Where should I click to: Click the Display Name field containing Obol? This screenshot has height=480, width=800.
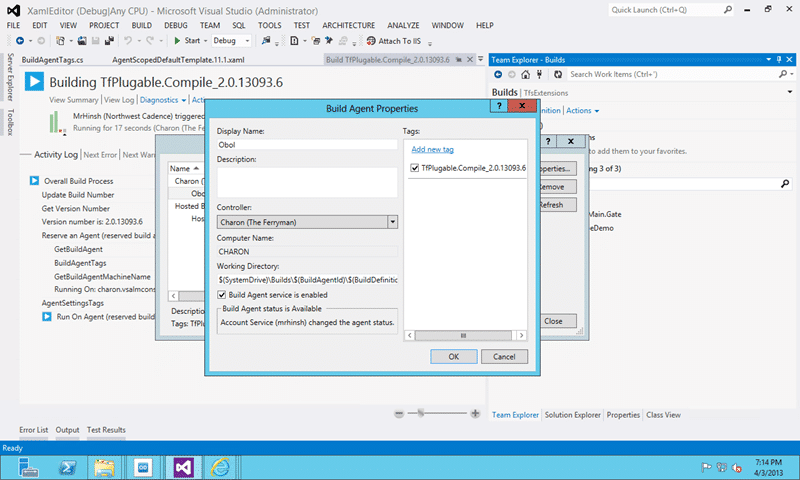pyautogui.click(x=307, y=145)
